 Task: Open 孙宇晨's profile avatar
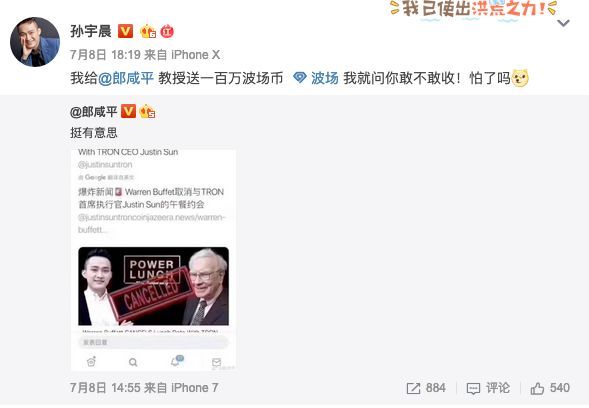[35, 42]
